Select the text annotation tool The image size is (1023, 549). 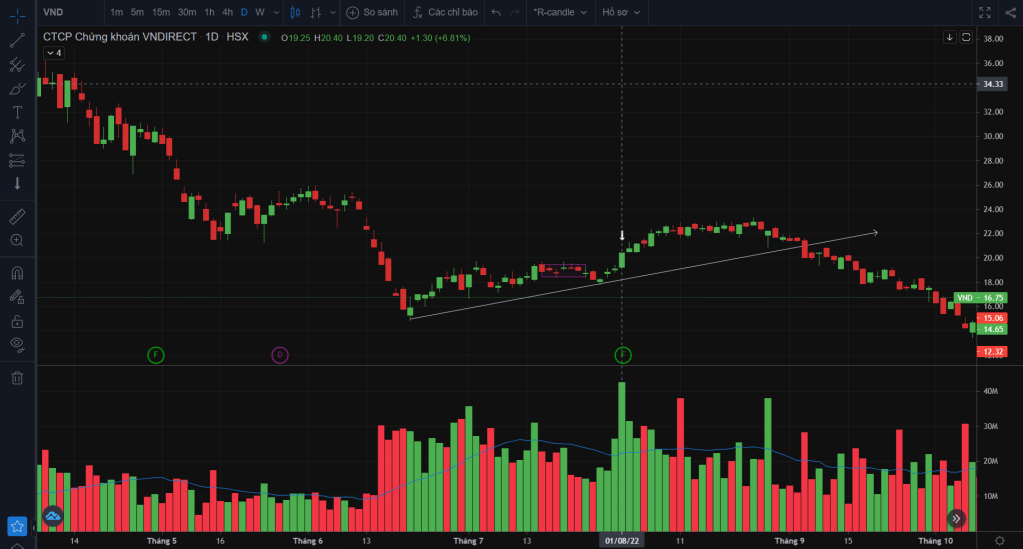pos(17,112)
